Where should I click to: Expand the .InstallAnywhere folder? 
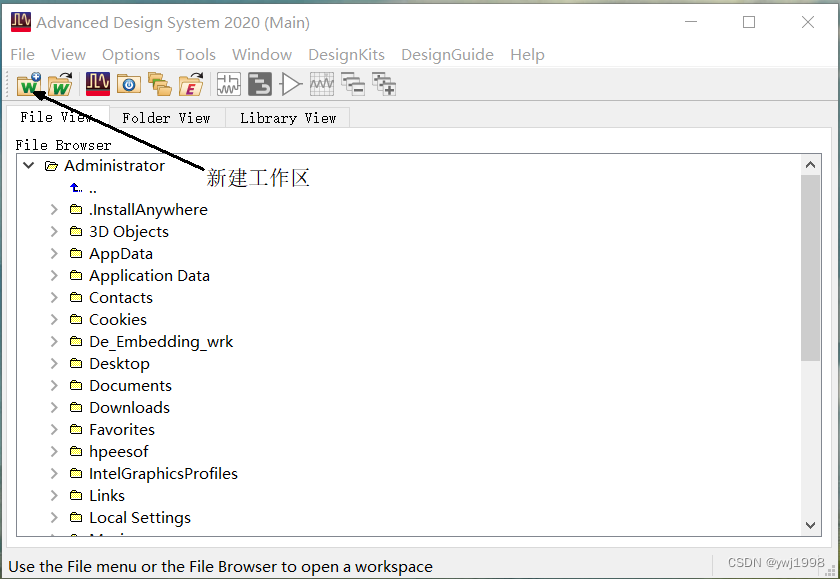(x=54, y=209)
